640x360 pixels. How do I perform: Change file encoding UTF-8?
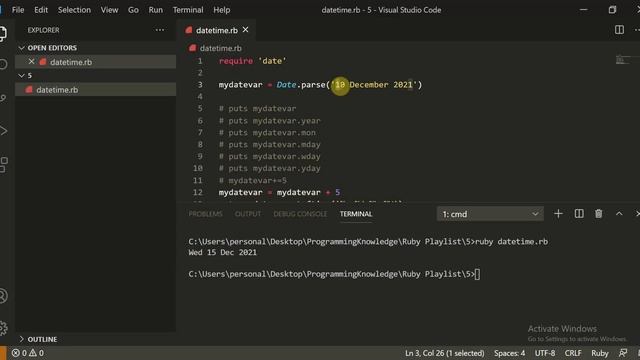pos(545,353)
